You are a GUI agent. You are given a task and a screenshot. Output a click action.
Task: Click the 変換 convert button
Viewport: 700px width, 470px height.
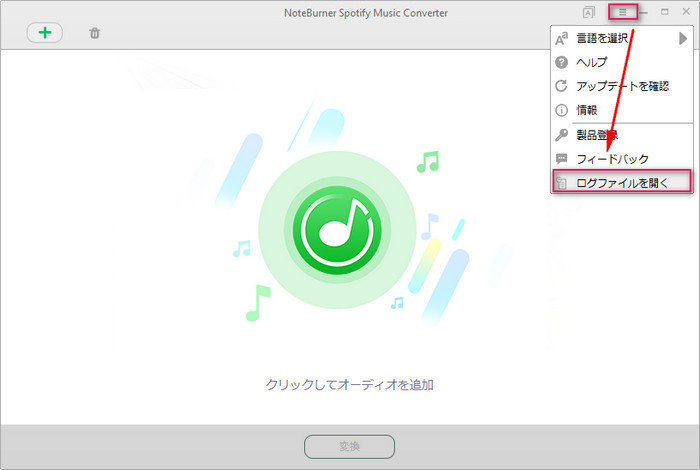click(x=350, y=446)
